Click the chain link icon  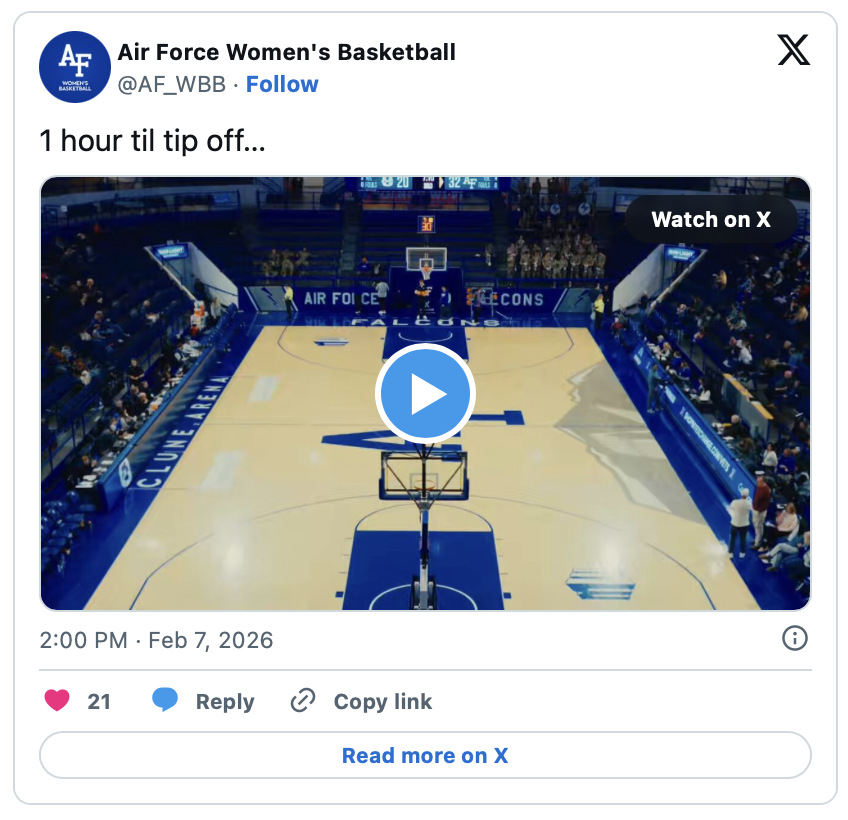[x=302, y=701]
